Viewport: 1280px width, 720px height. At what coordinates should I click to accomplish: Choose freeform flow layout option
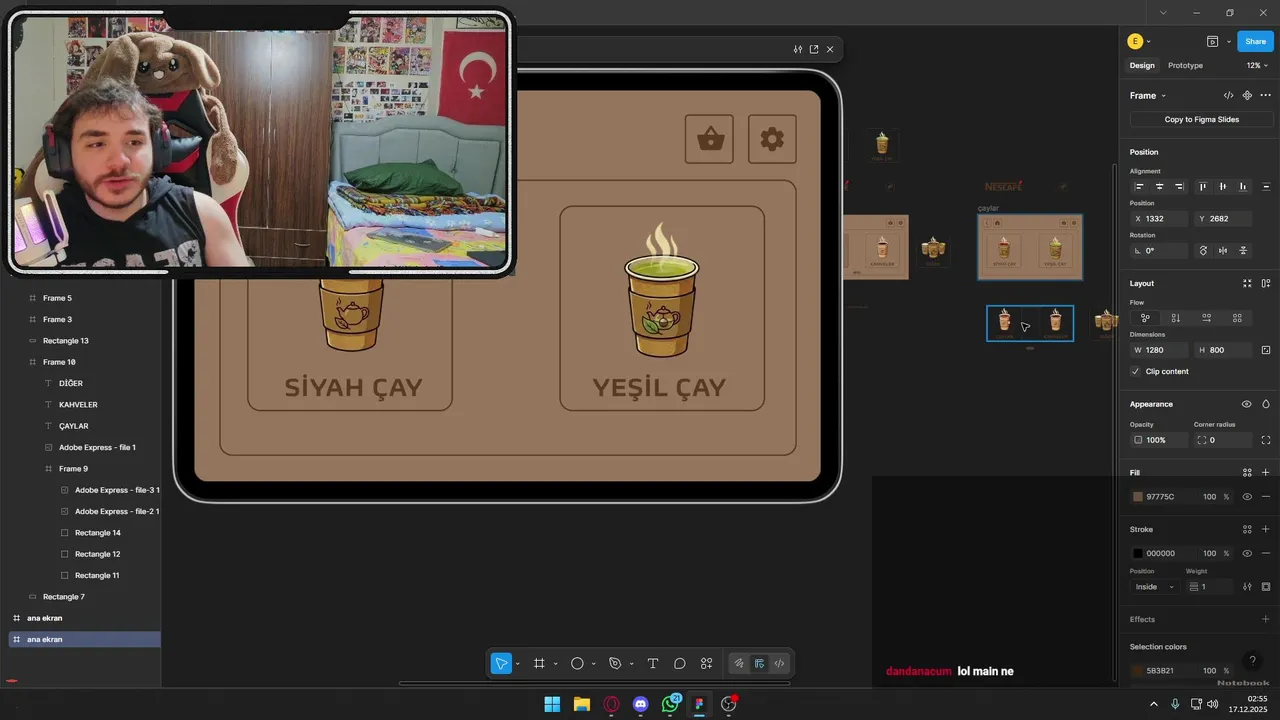coord(1145,318)
